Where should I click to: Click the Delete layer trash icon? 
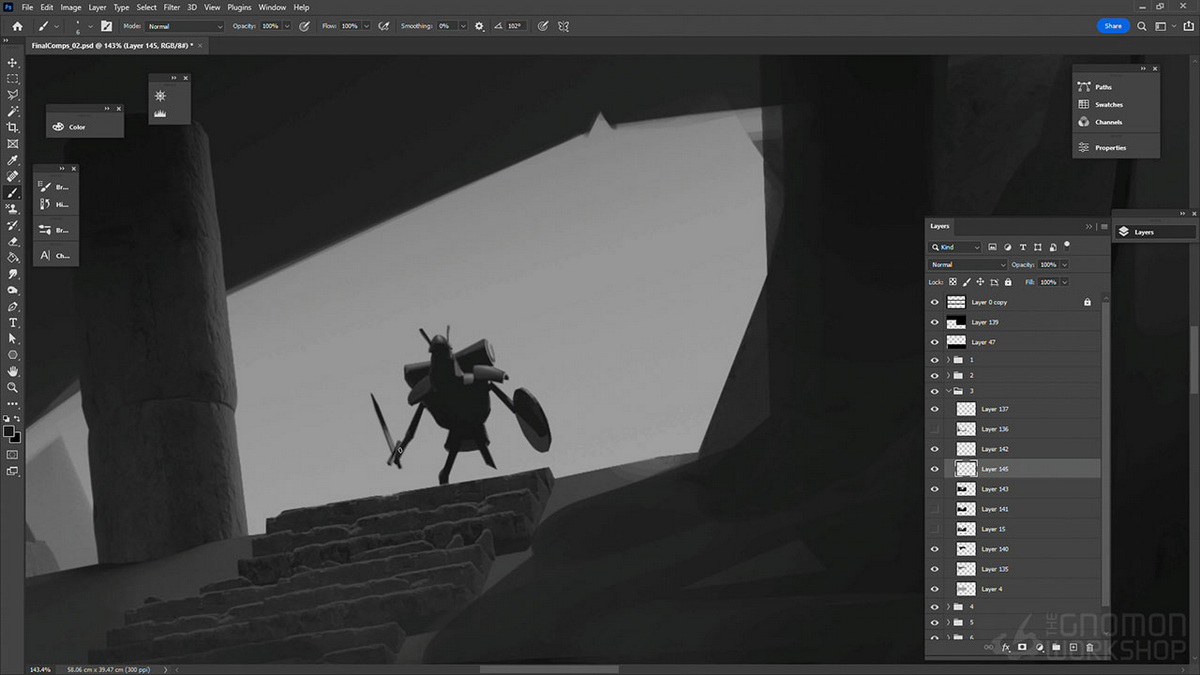coord(1090,648)
